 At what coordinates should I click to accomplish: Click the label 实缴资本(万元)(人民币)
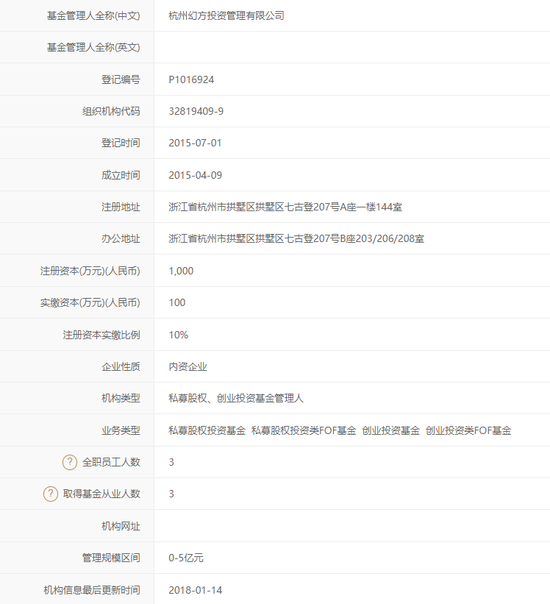(x=90, y=302)
